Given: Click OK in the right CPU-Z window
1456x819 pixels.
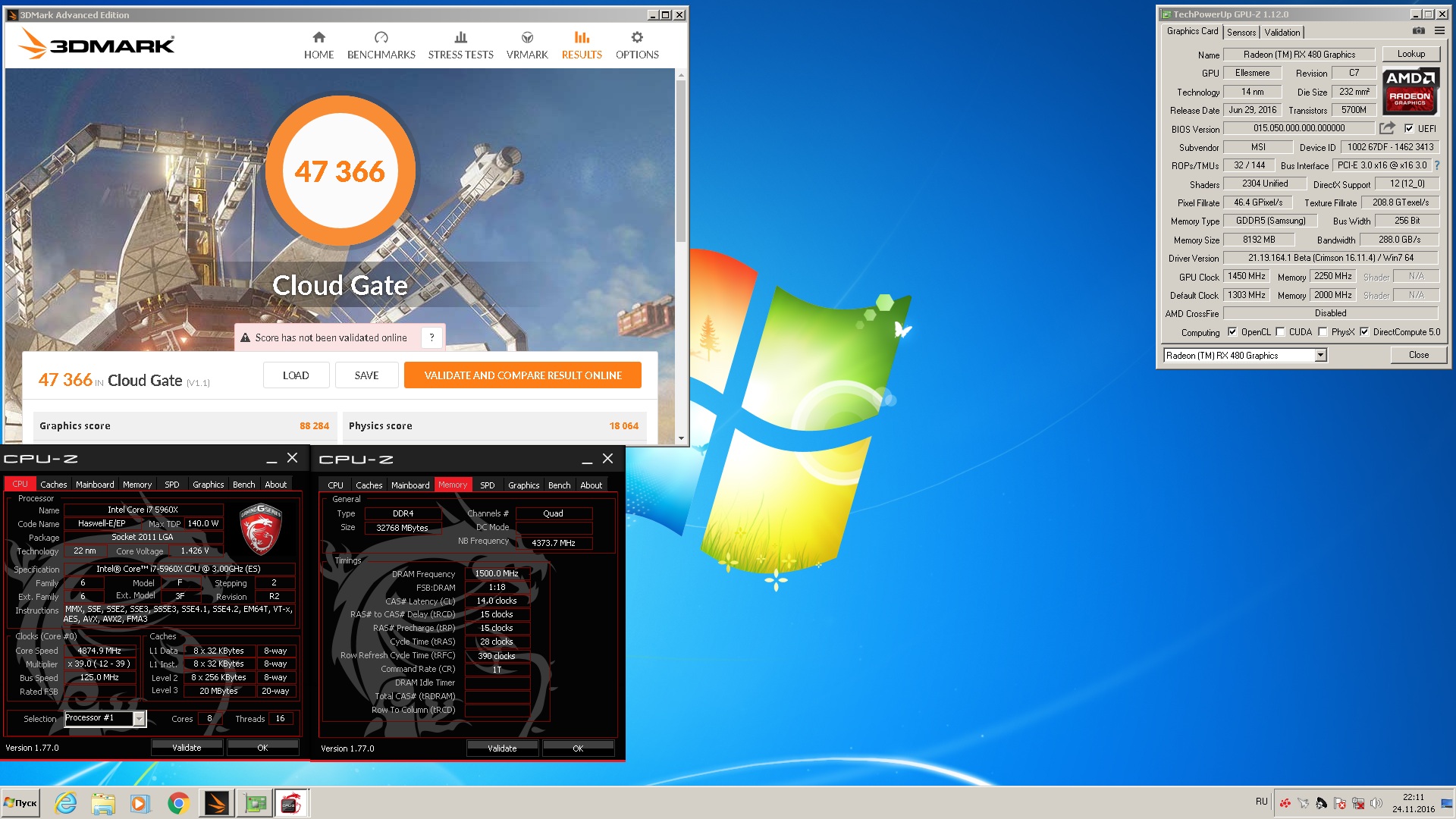Looking at the screenshot, I should pos(578,748).
